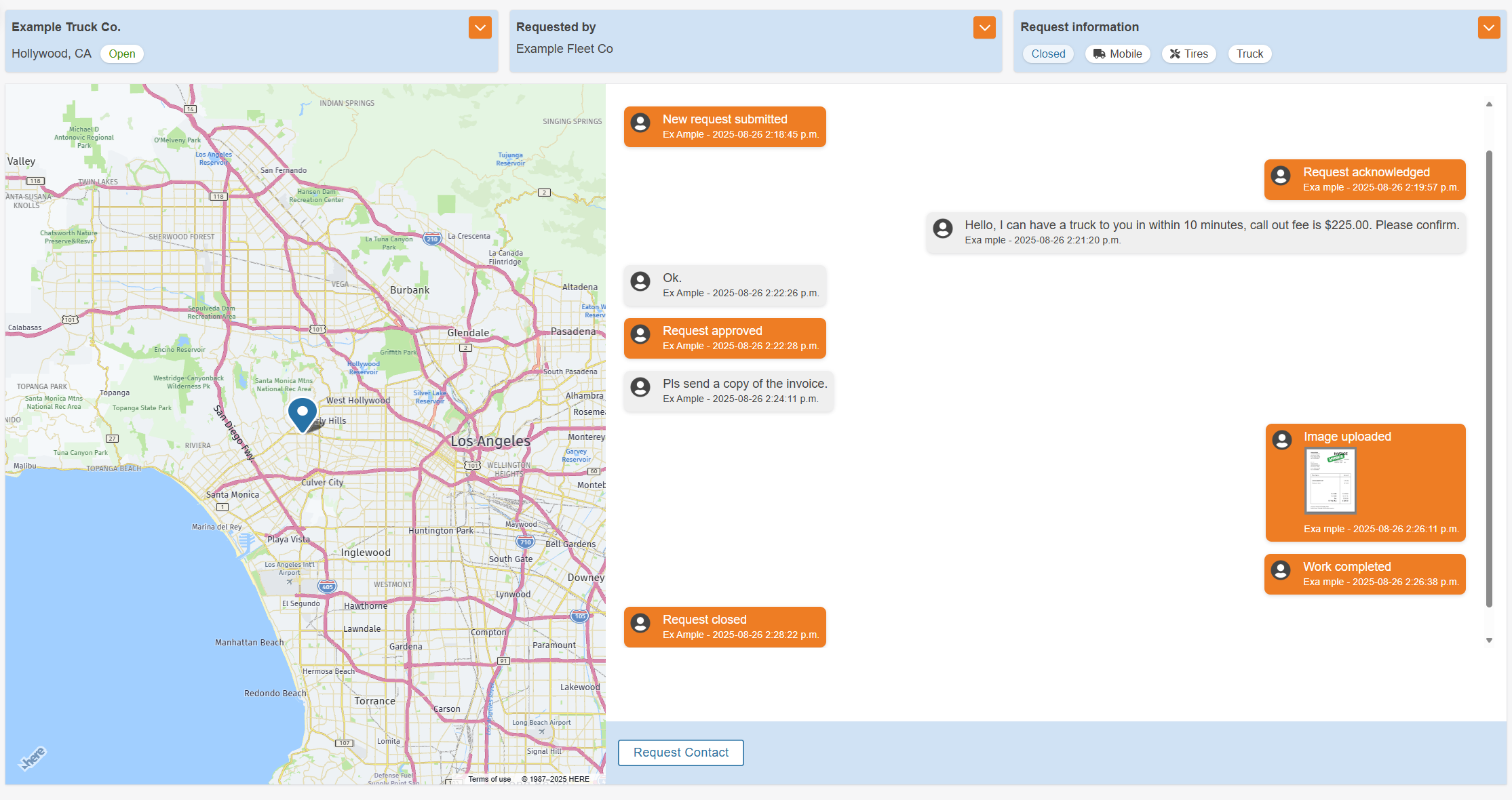This screenshot has width=1512, height=800.
Task: Click avatar icon on Work completed message
Action: click(x=1281, y=570)
